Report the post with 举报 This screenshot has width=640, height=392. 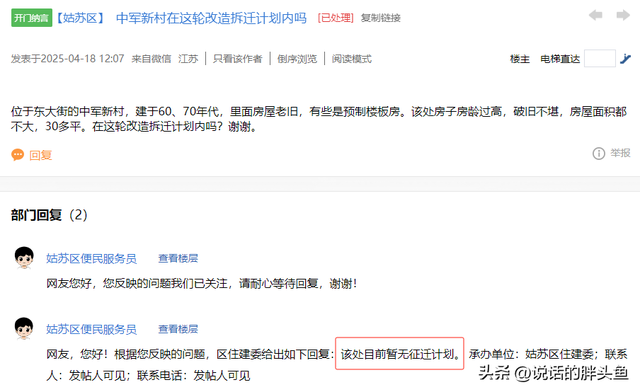(620, 153)
